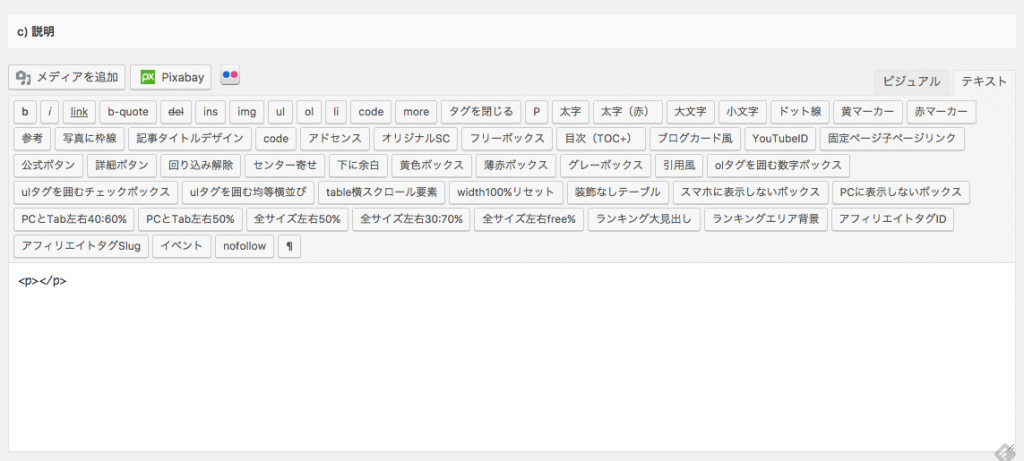The height and width of the screenshot is (461, 1024).
Task: Select the テキスト editor tab
Action: [983, 82]
